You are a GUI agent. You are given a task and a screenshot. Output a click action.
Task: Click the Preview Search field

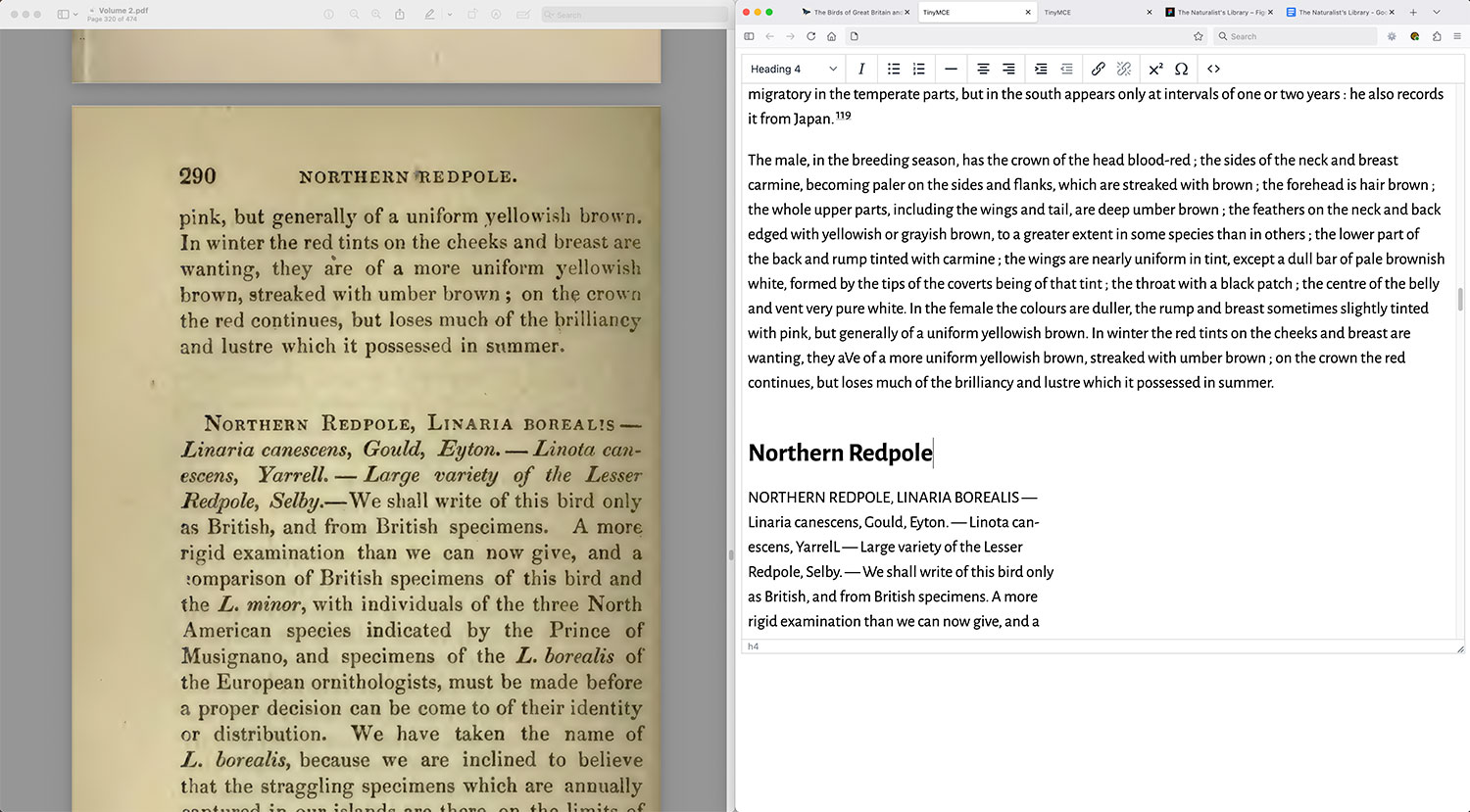pos(634,15)
